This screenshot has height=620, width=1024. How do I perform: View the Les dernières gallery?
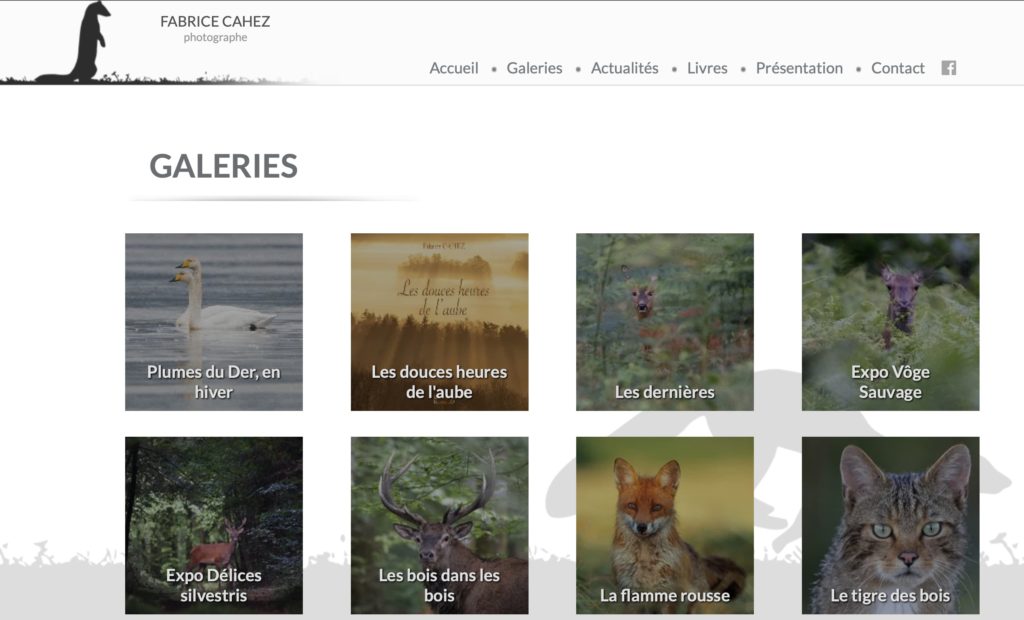pos(665,322)
